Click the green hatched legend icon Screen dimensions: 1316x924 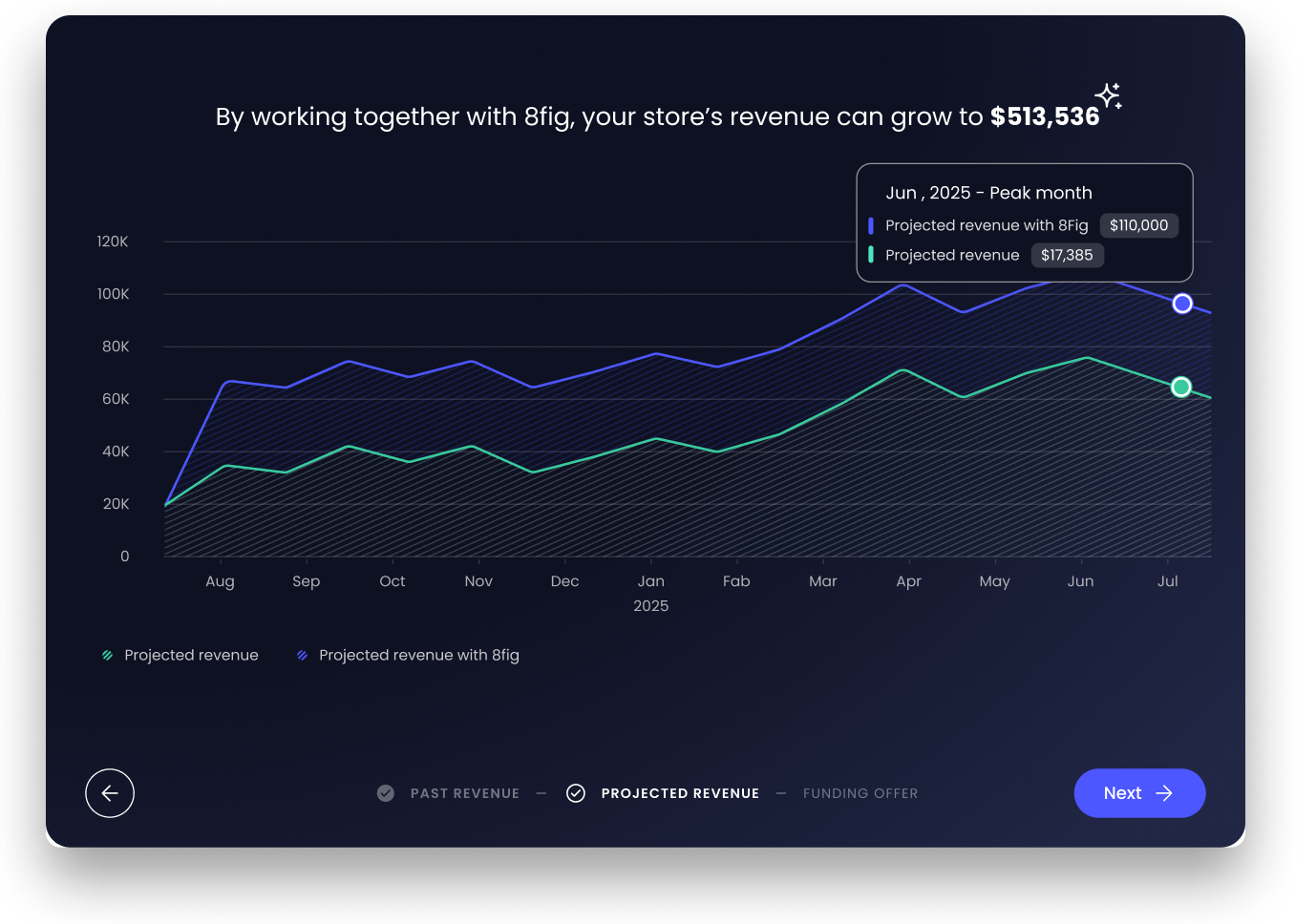(x=108, y=656)
